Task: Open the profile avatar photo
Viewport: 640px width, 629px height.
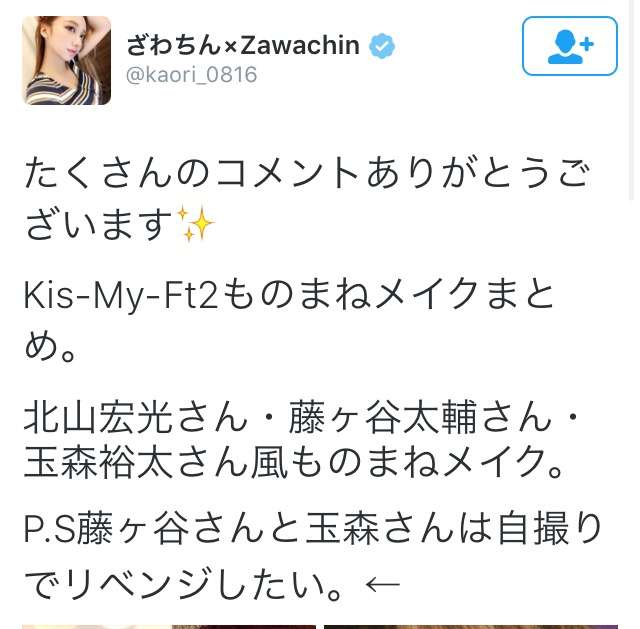Action: [67, 60]
